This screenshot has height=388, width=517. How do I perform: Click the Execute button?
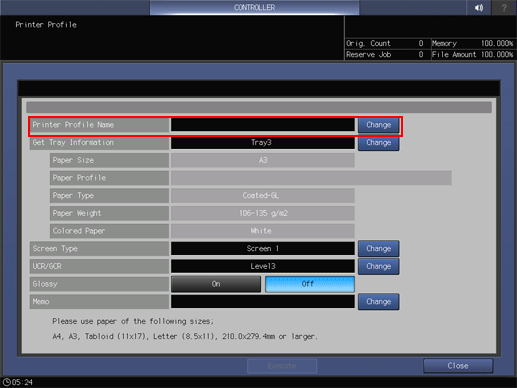click(x=282, y=366)
